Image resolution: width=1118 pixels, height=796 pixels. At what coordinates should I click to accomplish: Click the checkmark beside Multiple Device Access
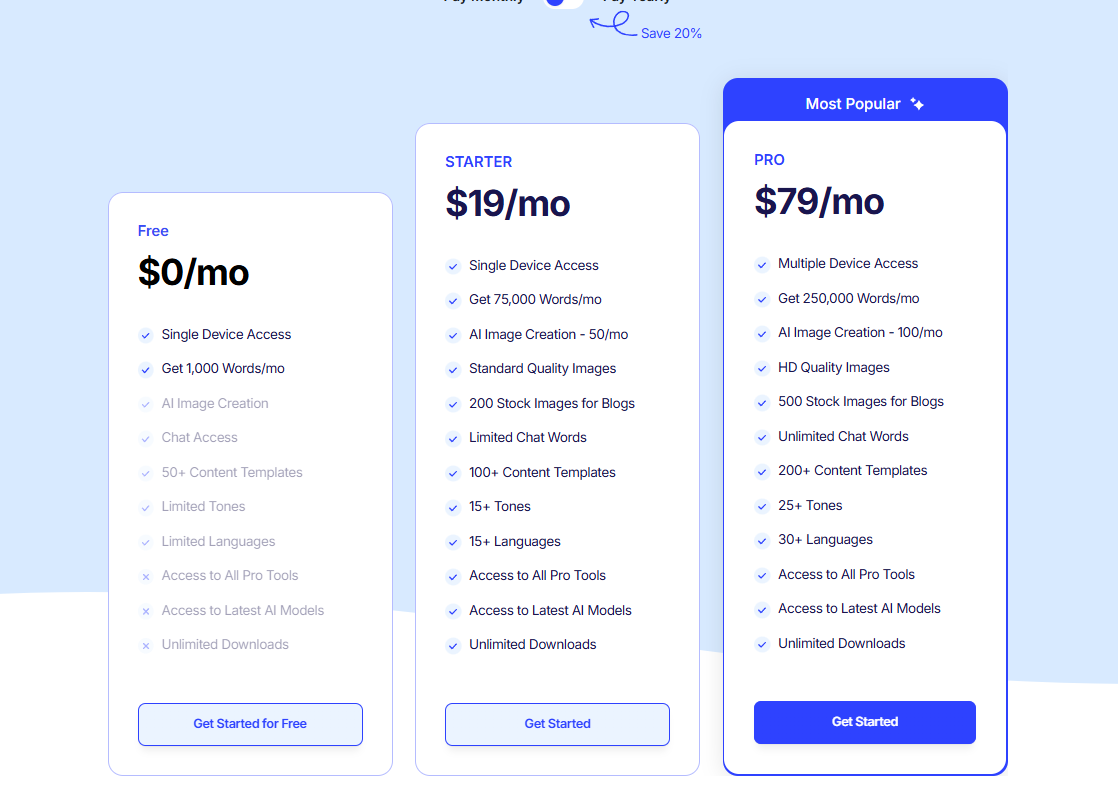(x=762, y=265)
